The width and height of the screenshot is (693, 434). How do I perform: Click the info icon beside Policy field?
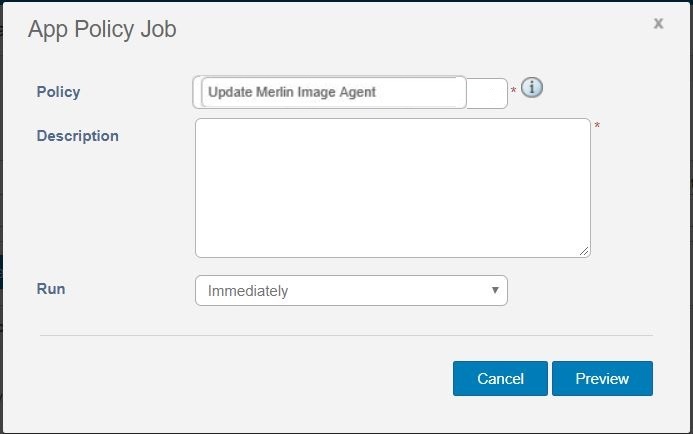click(532, 88)
